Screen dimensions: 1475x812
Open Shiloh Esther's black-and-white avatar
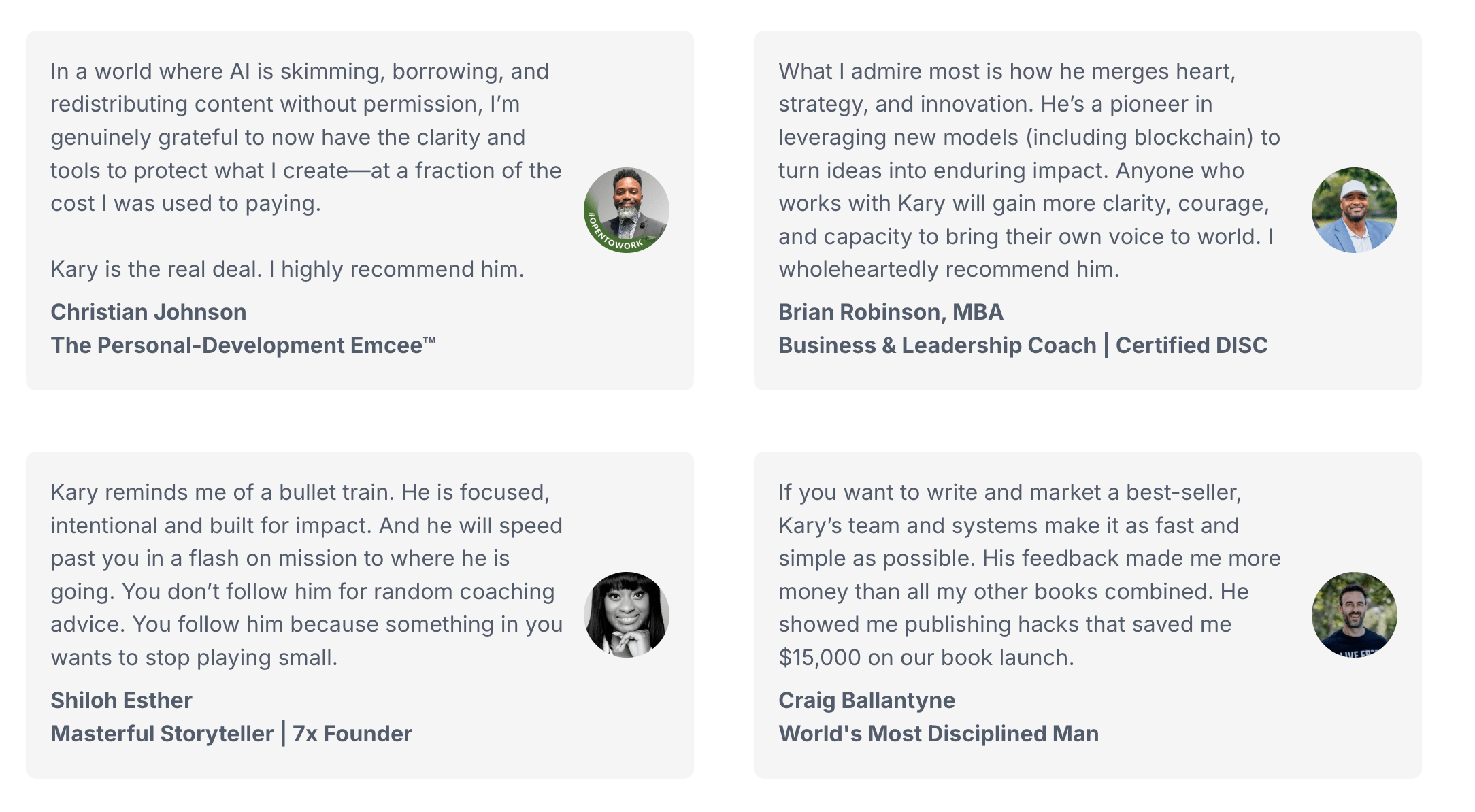pyautogui.click(x=626, y=614)
